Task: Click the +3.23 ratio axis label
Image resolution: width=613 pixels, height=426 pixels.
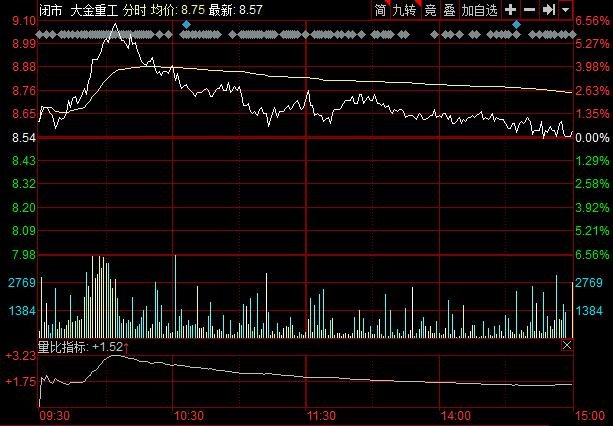Action: point(21,356)
